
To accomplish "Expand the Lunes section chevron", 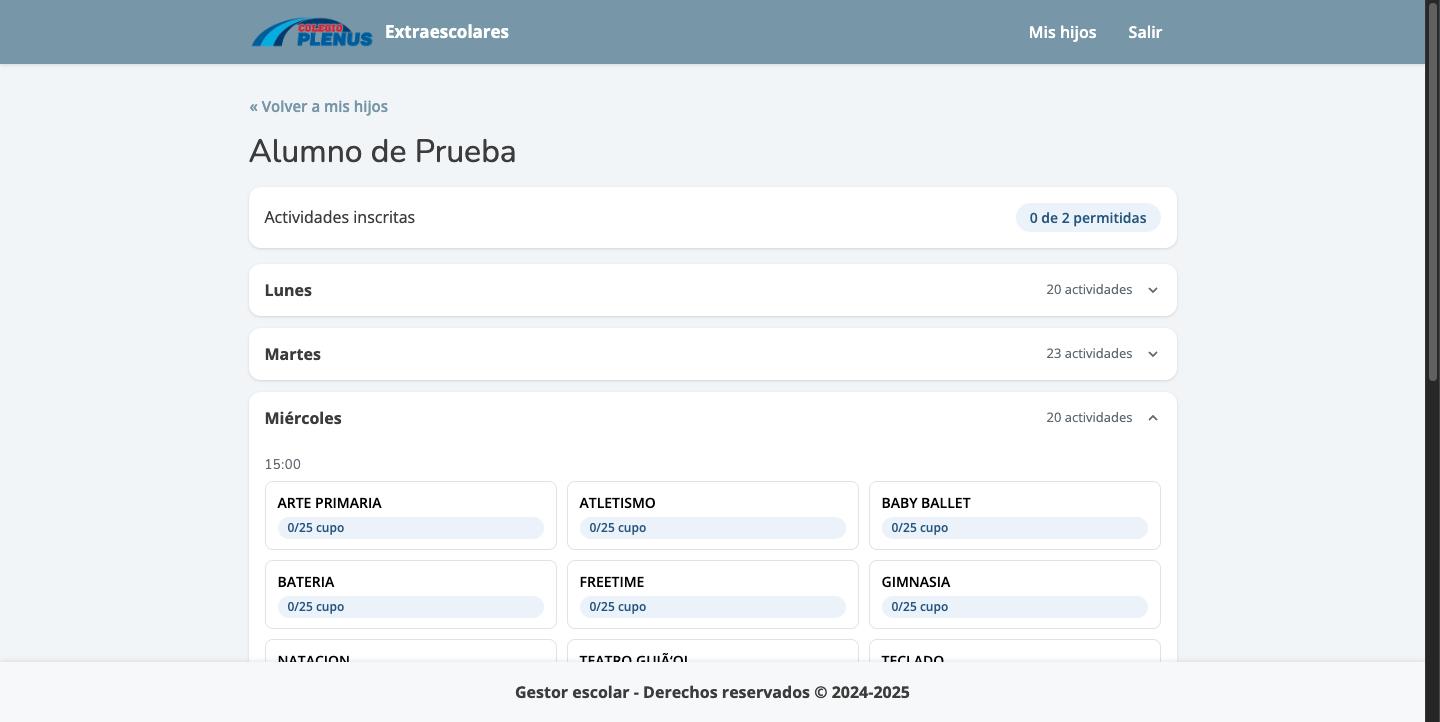I will (x=1153, y=290).
